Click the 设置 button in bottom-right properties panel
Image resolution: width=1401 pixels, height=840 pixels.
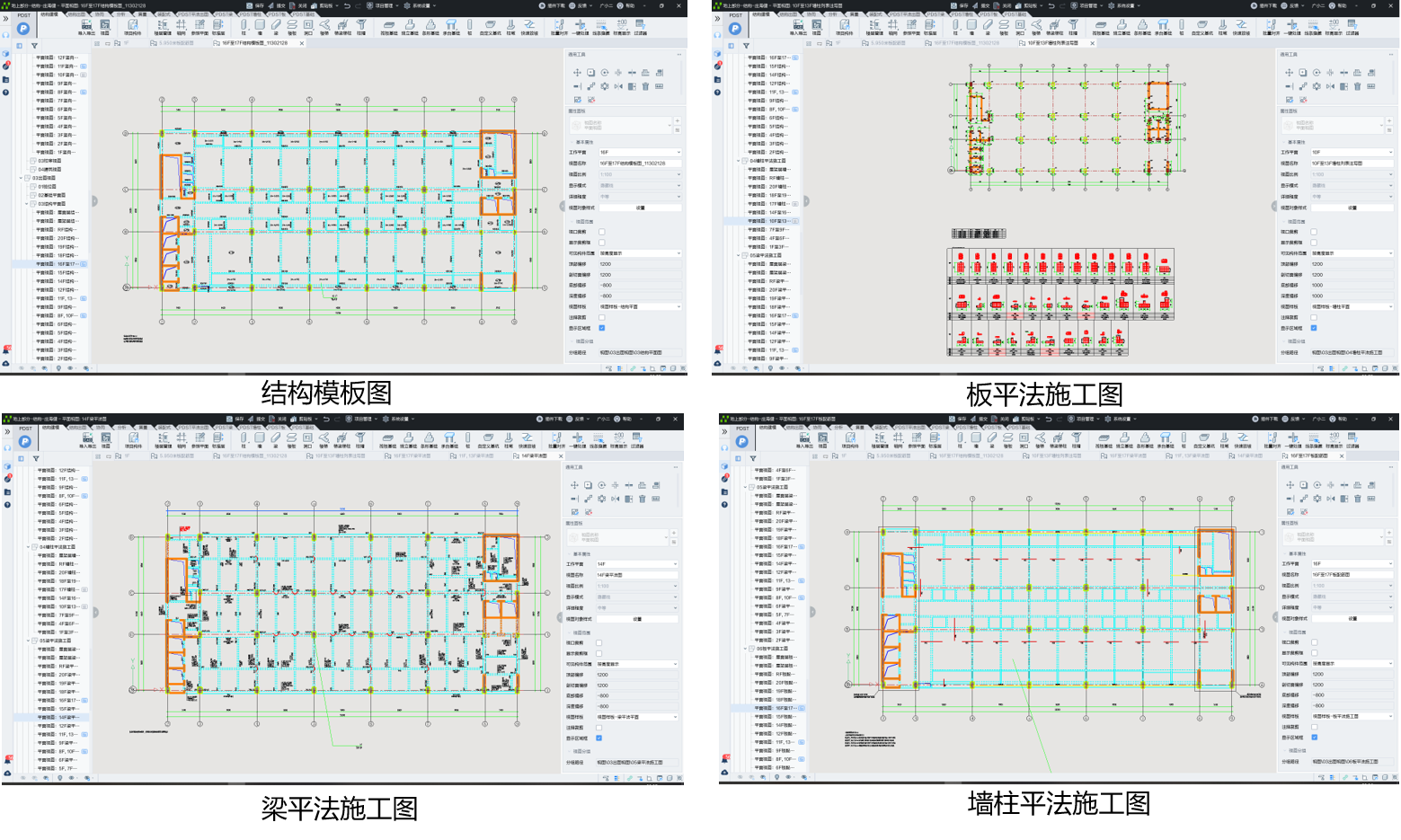coord(1352,618)
